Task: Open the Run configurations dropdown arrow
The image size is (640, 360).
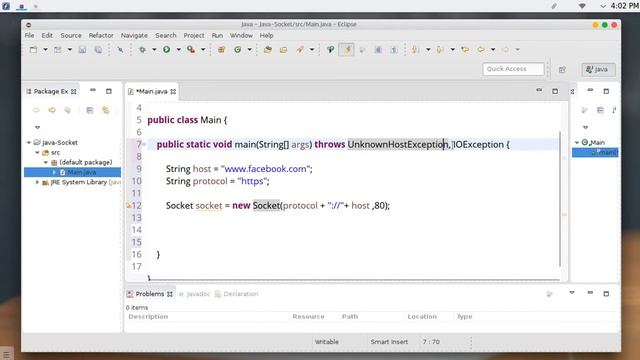Action: click(x=178, y=49)
